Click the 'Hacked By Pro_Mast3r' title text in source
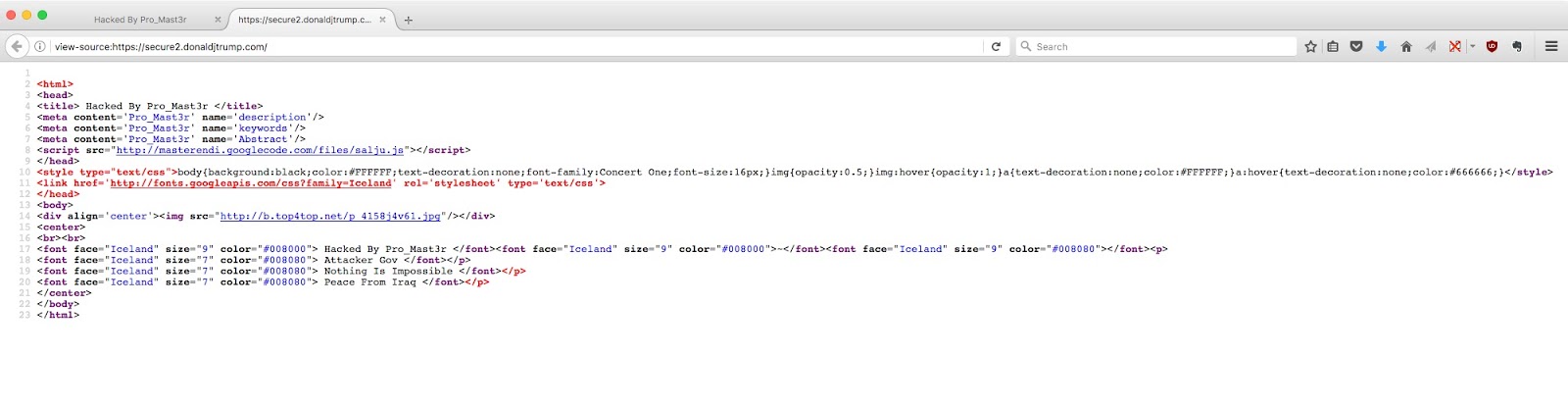The image size is (1568, 406). point(147,106)
